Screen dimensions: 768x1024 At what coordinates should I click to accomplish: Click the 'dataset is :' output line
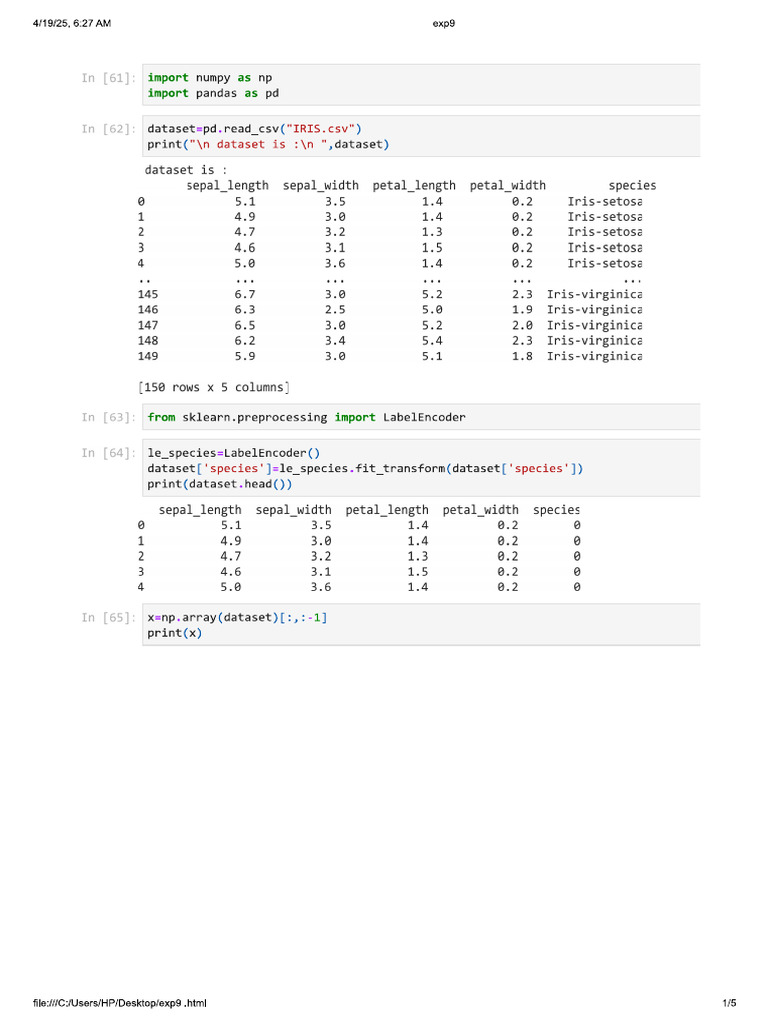pyautogui.click(x=185, y=170)
